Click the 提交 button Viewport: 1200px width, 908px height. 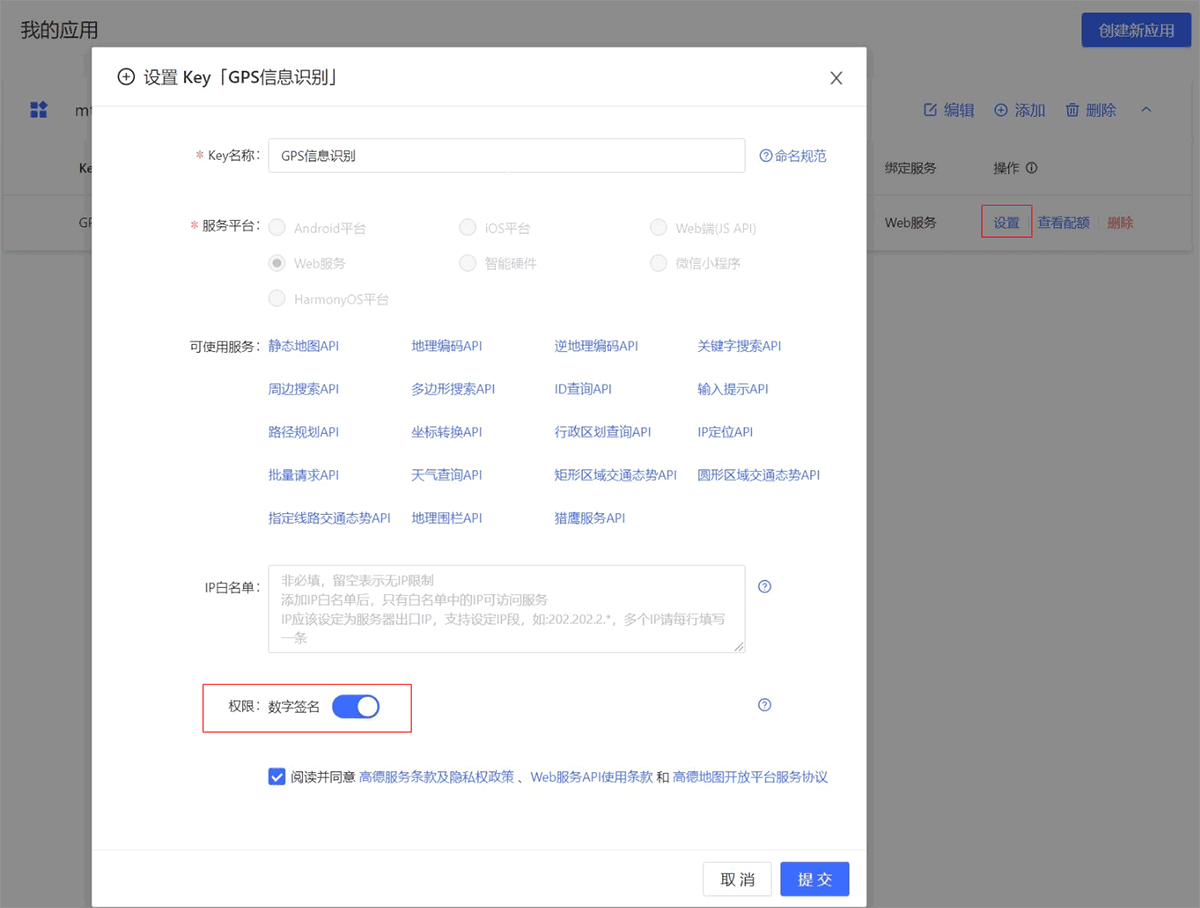(x=815, y=879)
